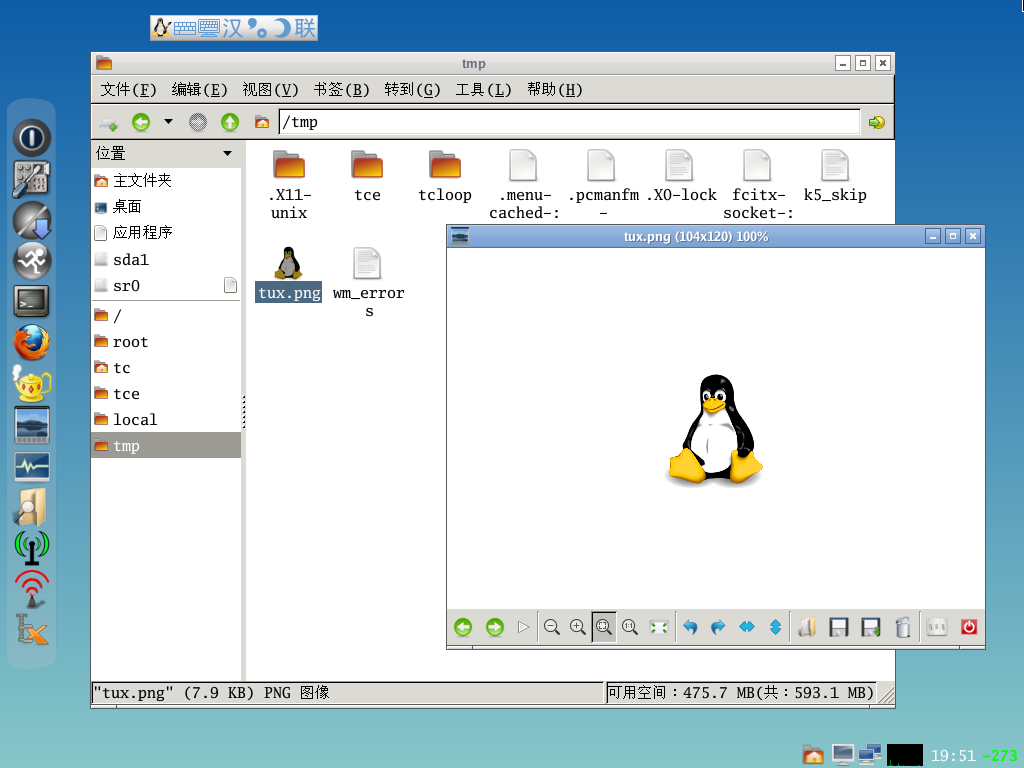The image size is (1024, 768).
Task: Set image to original 1:1 size
Action: pyautogui.click(x=630, y=628)
